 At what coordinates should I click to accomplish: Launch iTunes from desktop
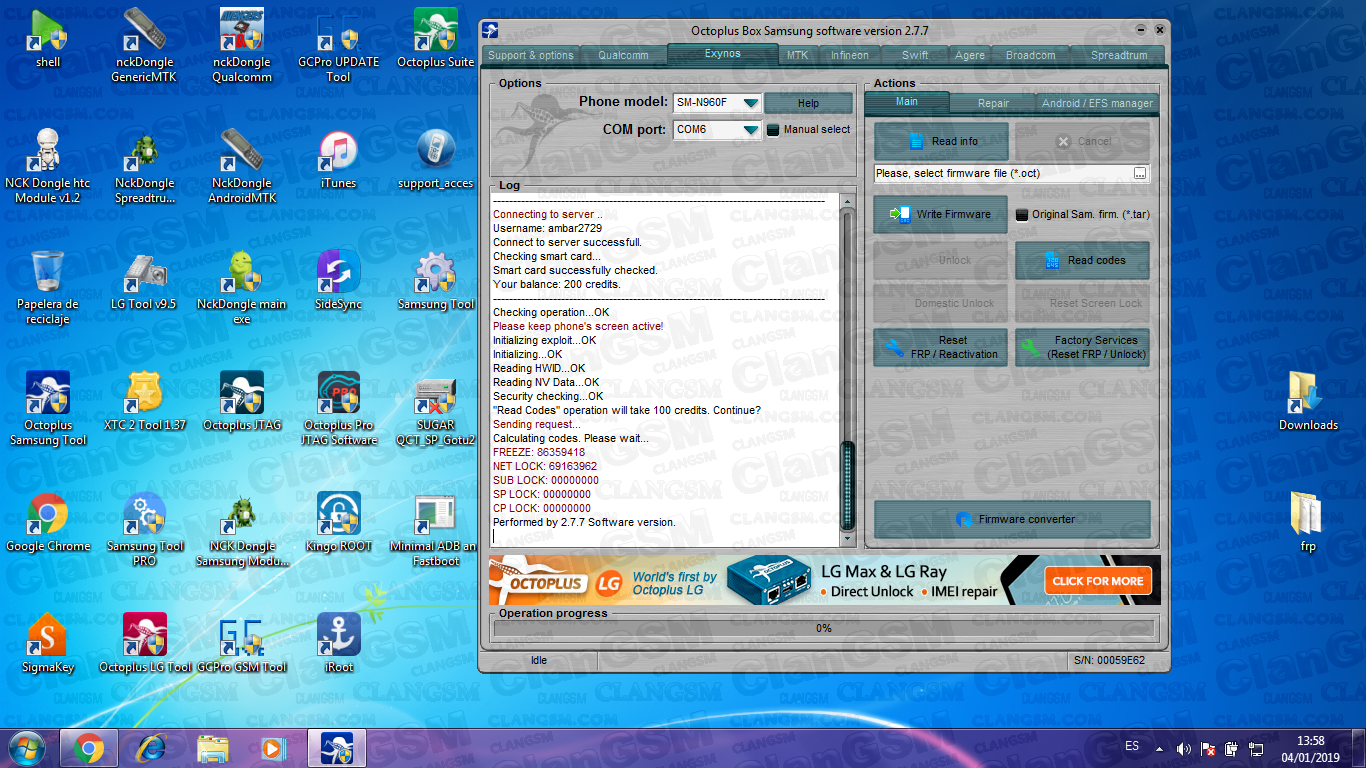point(338,159)
